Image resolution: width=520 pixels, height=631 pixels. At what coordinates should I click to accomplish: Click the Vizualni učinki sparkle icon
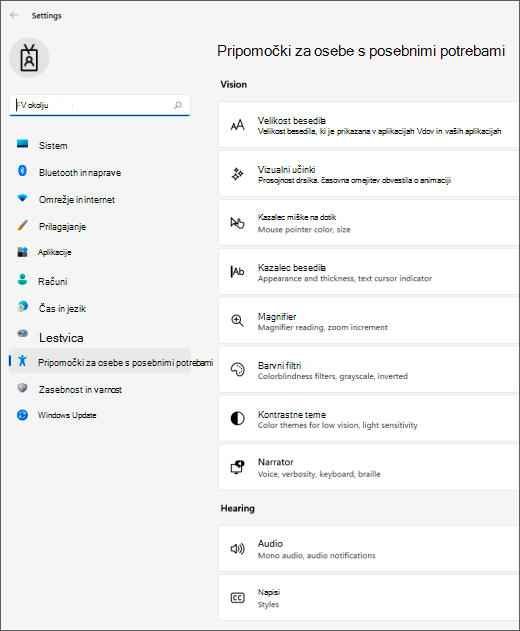(237, 174)
